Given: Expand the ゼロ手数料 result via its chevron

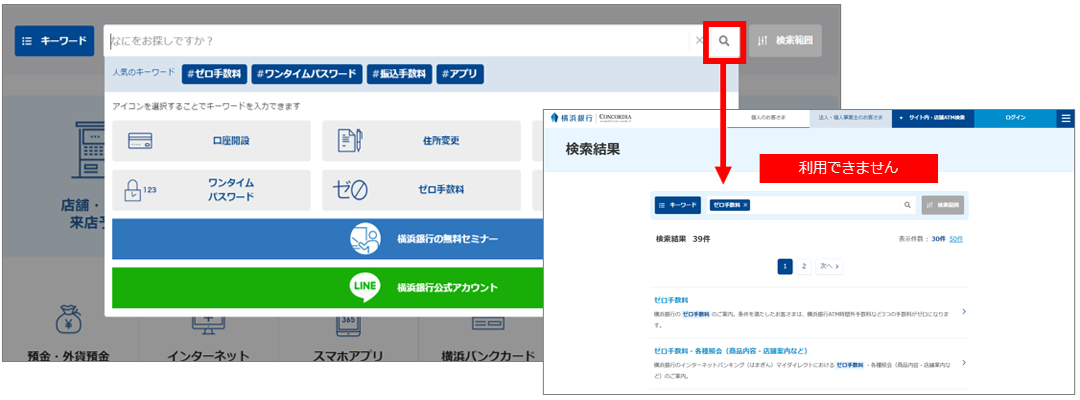Looking at the screenshot, I should pos(964,312).
